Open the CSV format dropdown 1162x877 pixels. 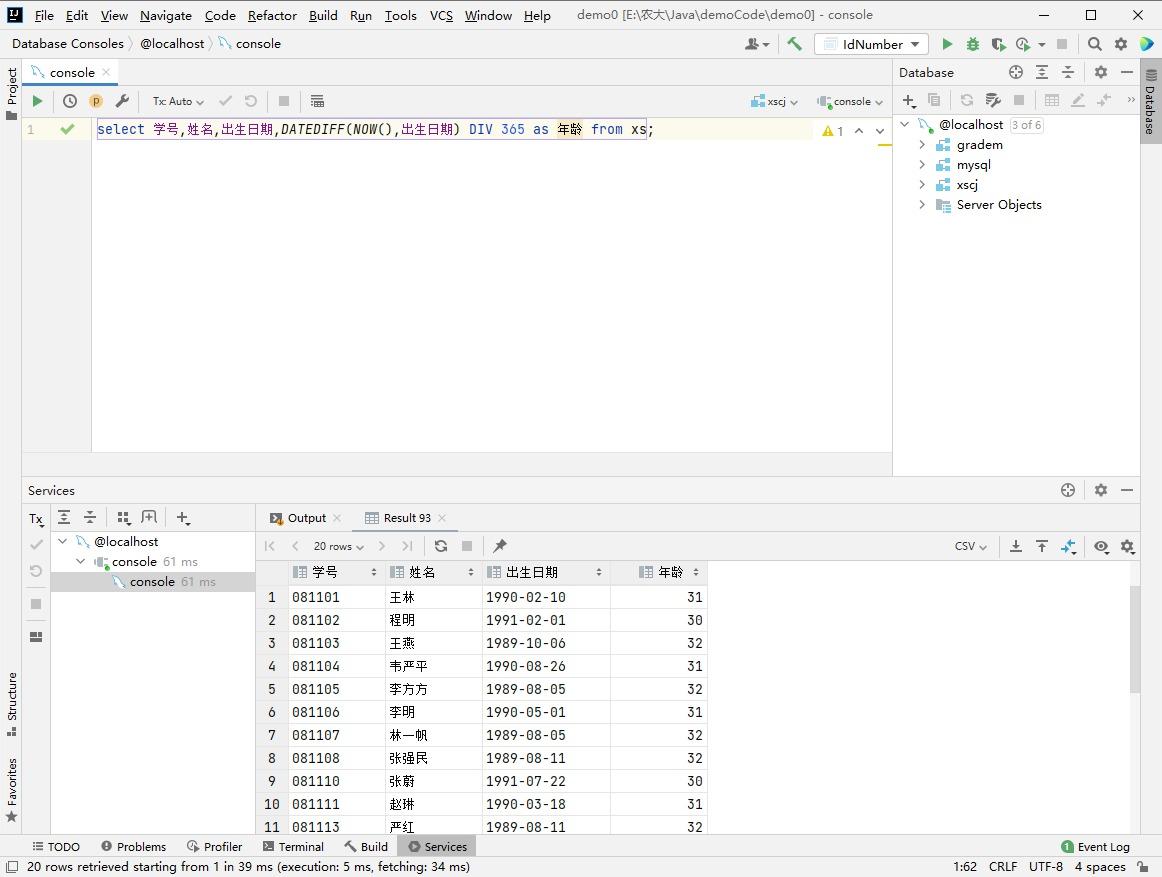970,546
